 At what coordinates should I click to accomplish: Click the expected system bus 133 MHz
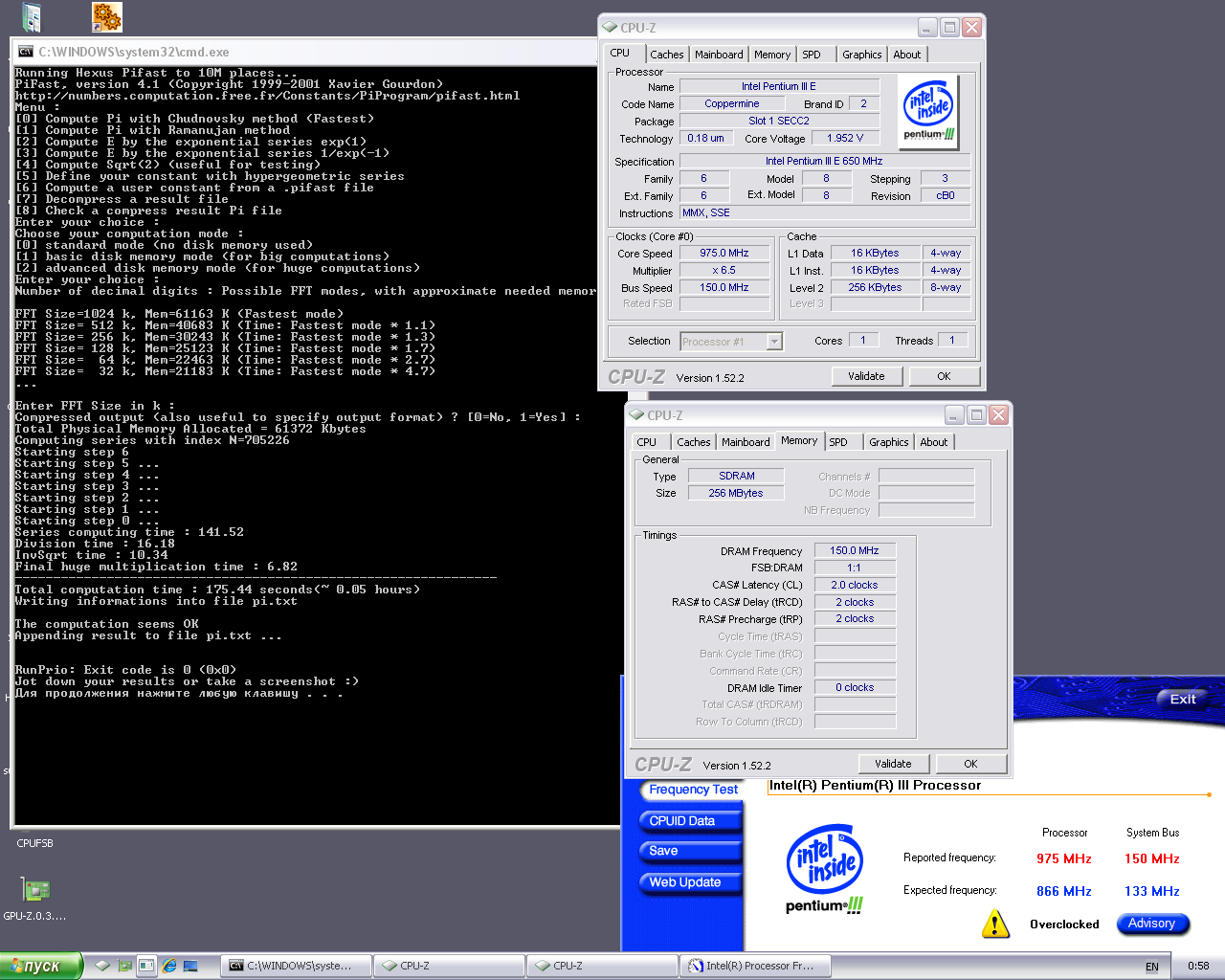tap(1152, 891)
